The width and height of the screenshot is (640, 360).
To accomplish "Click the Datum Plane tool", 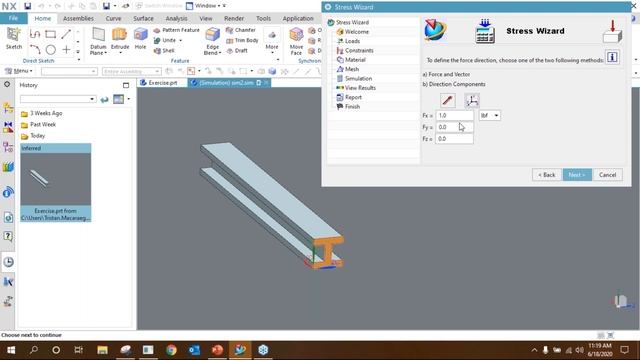I will point(98,41).
